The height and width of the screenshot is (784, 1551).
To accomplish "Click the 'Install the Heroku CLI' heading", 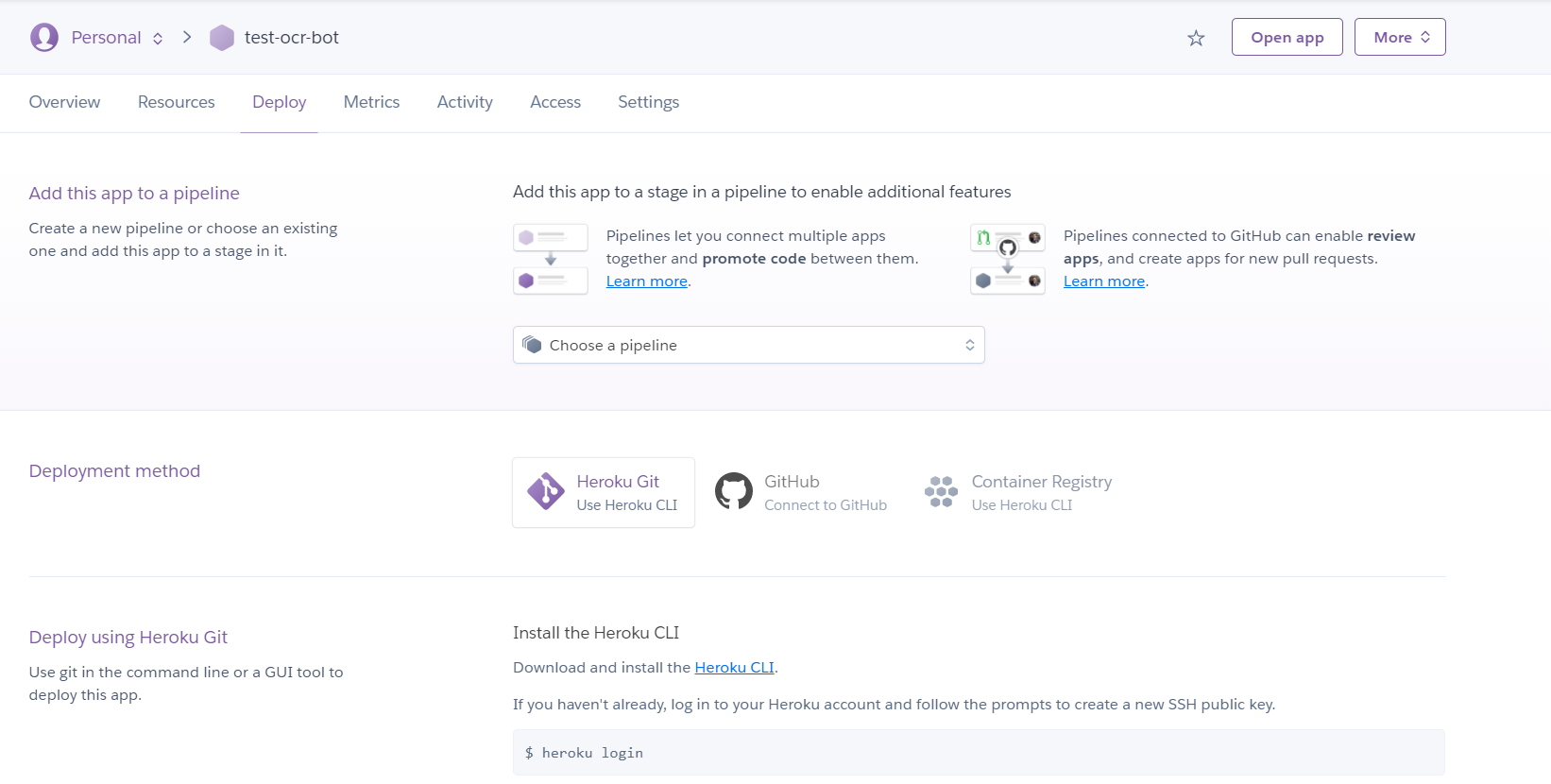I will point(596,633).
